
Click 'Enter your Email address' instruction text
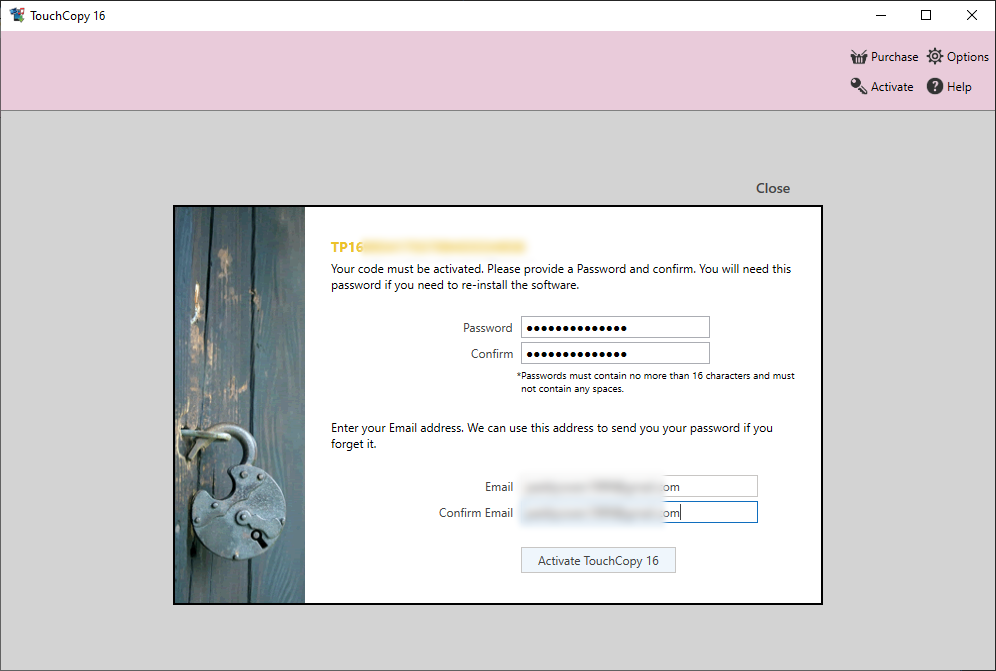[551, 436]
